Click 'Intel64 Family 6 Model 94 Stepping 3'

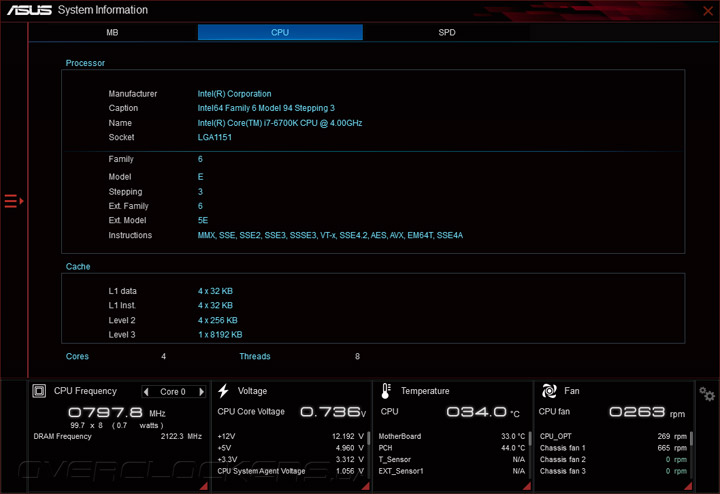(266, 108)
